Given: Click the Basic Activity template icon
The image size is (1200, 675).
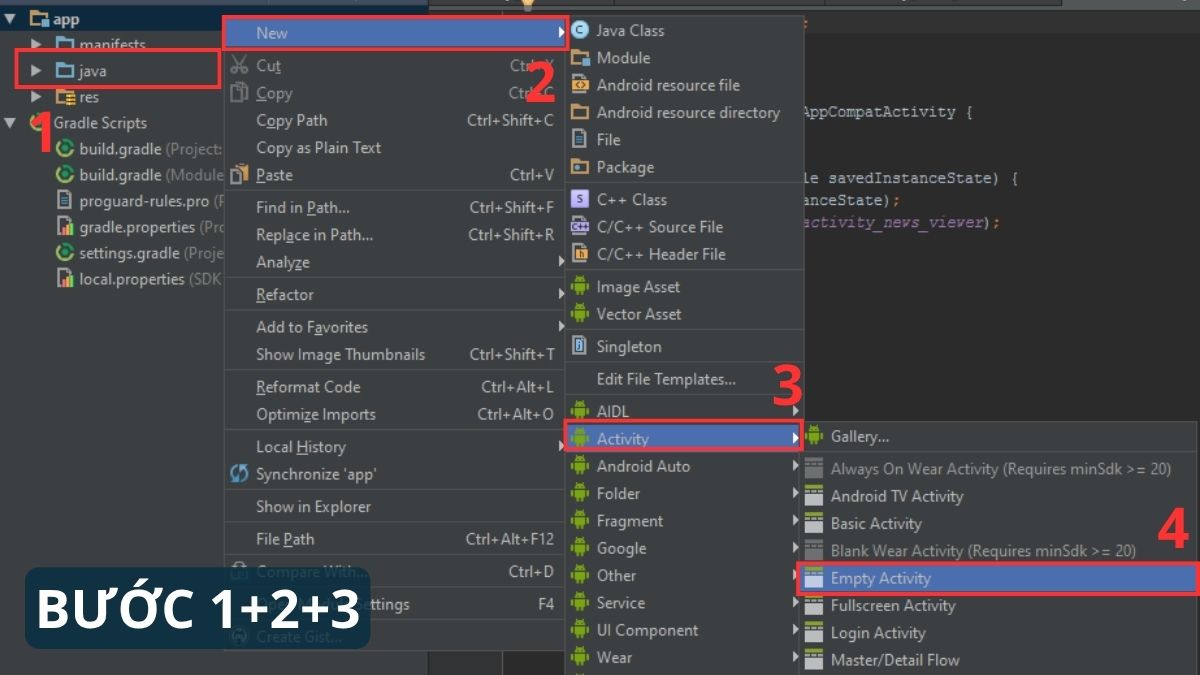Looking at the screenshot, I should tap(814, 523).
